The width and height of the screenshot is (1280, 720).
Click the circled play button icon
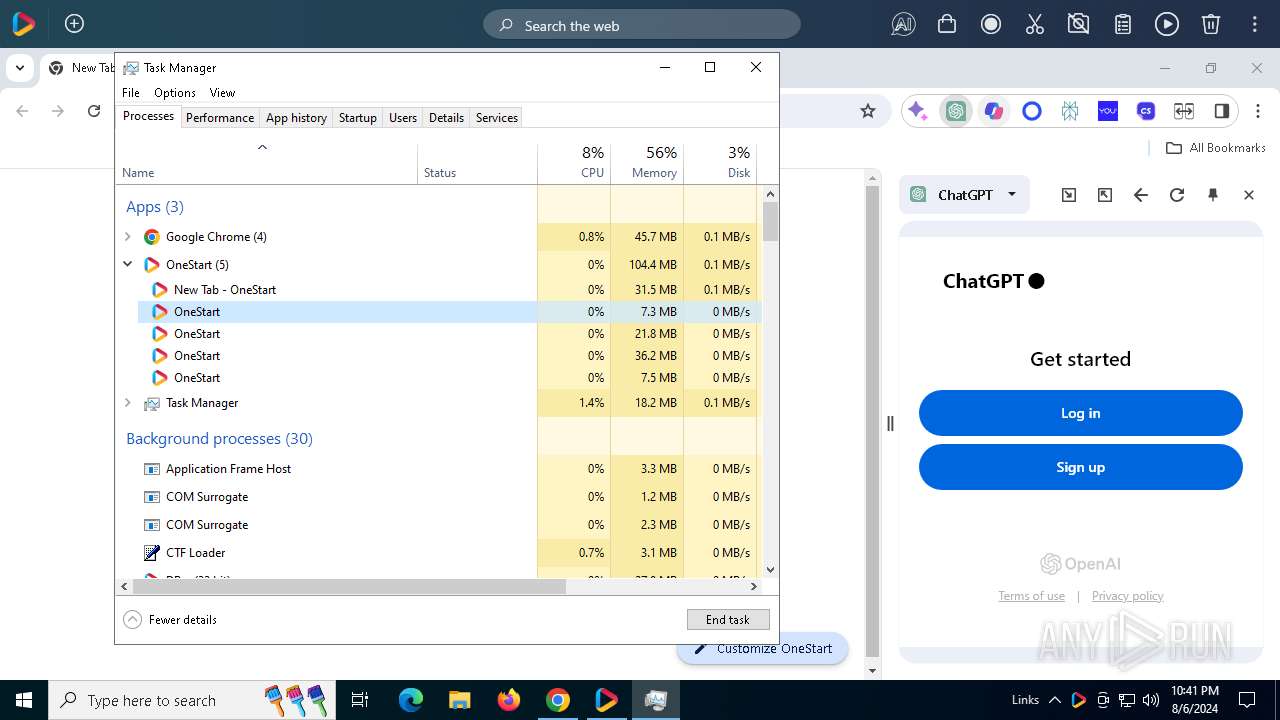(x=1167, y=25)
